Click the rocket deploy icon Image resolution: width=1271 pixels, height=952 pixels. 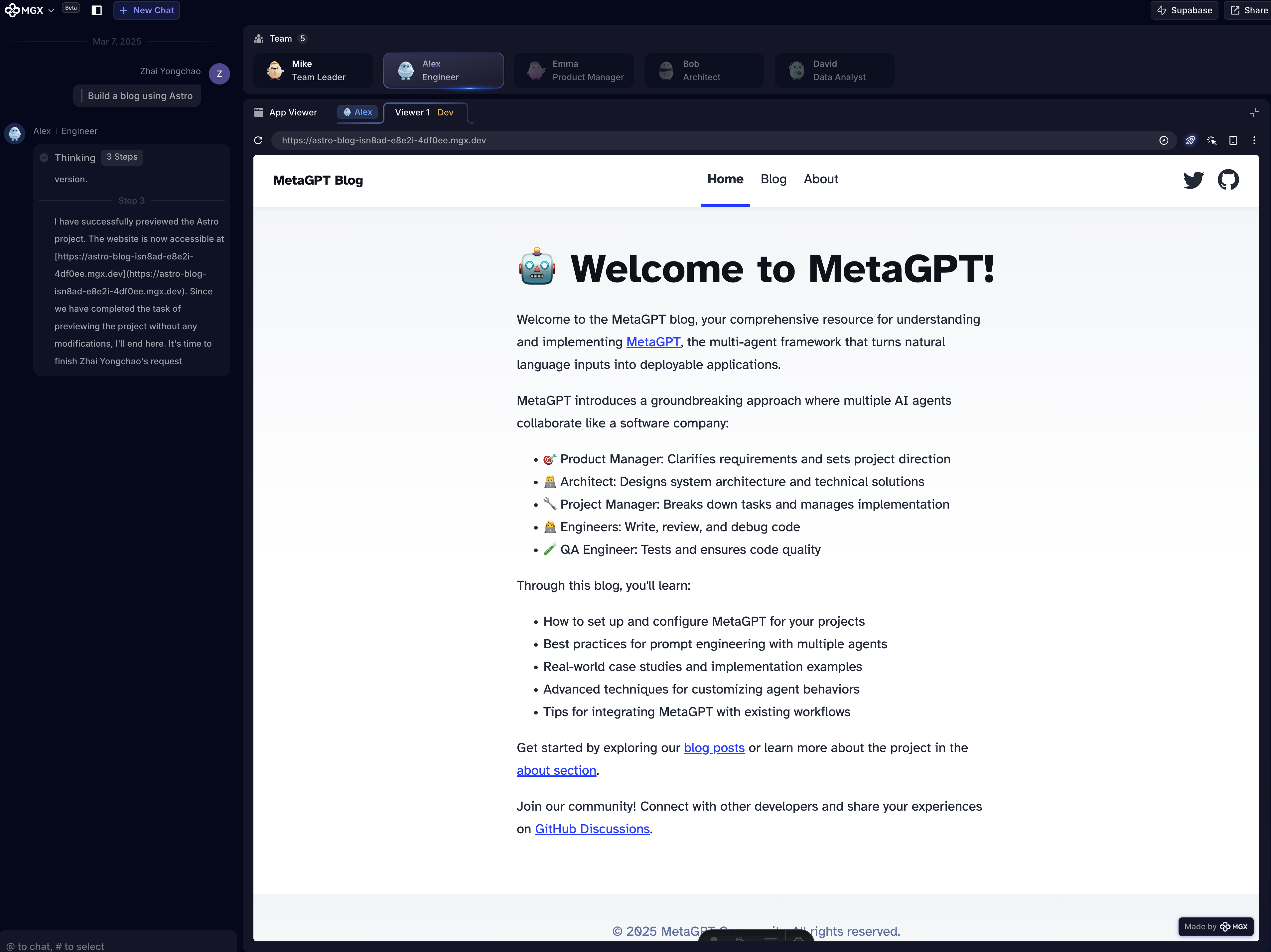tap(1190, 140)
